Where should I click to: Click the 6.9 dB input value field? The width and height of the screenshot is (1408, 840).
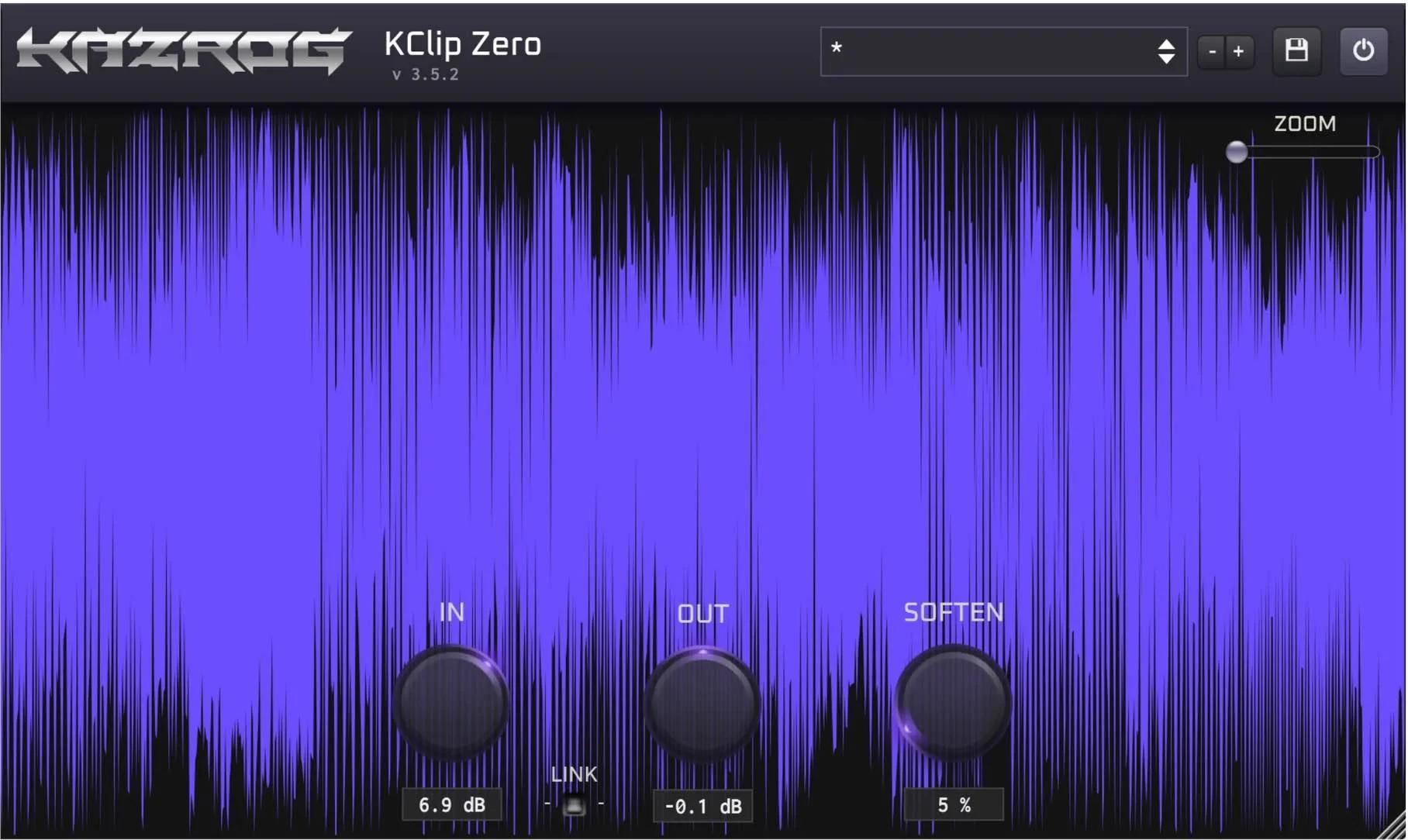click(x=452, y=804)
